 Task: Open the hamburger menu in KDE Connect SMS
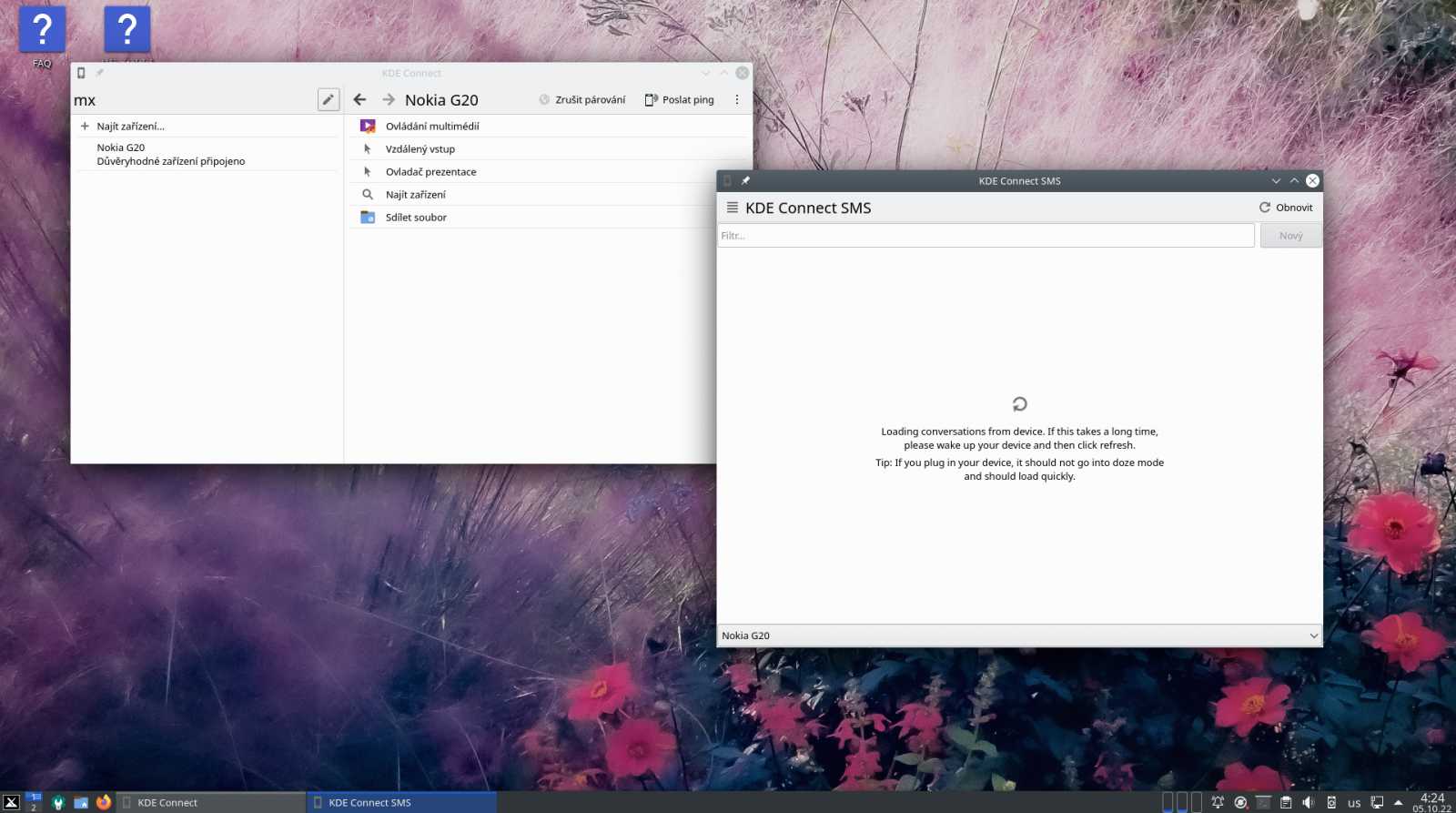tap(732, 208)
